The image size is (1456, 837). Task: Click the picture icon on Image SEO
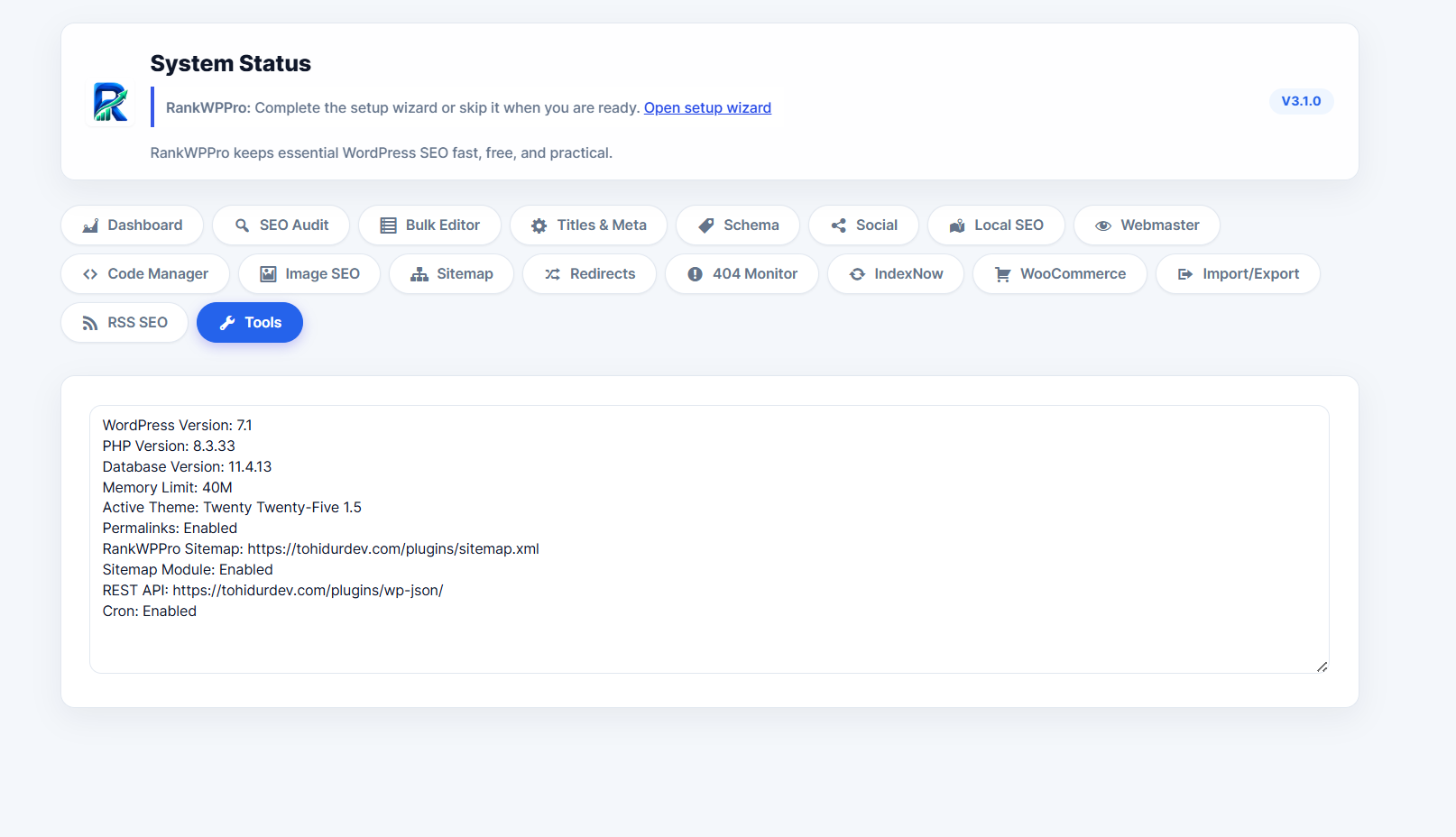268,274
